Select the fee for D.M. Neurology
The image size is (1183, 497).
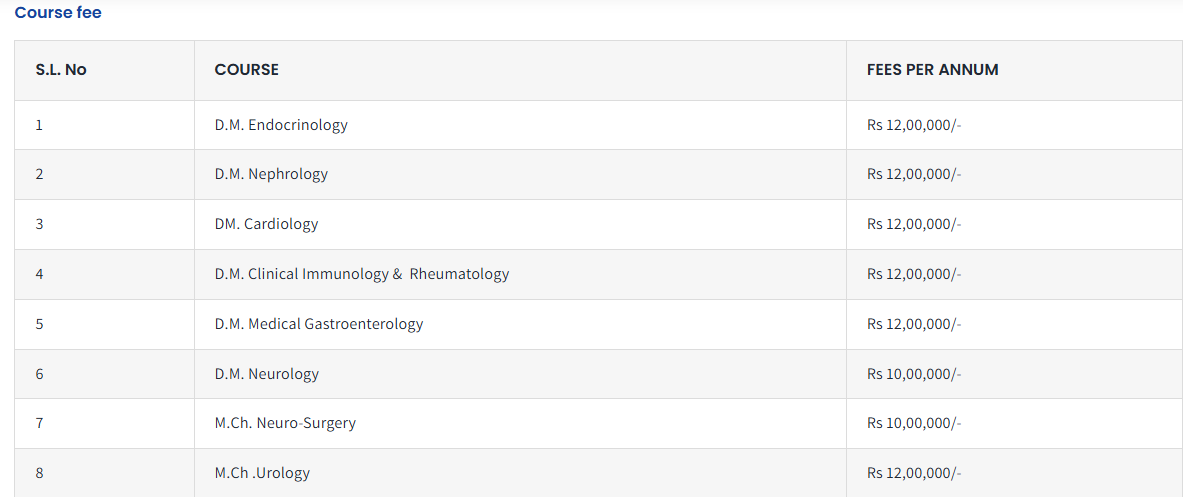[913, 374]
